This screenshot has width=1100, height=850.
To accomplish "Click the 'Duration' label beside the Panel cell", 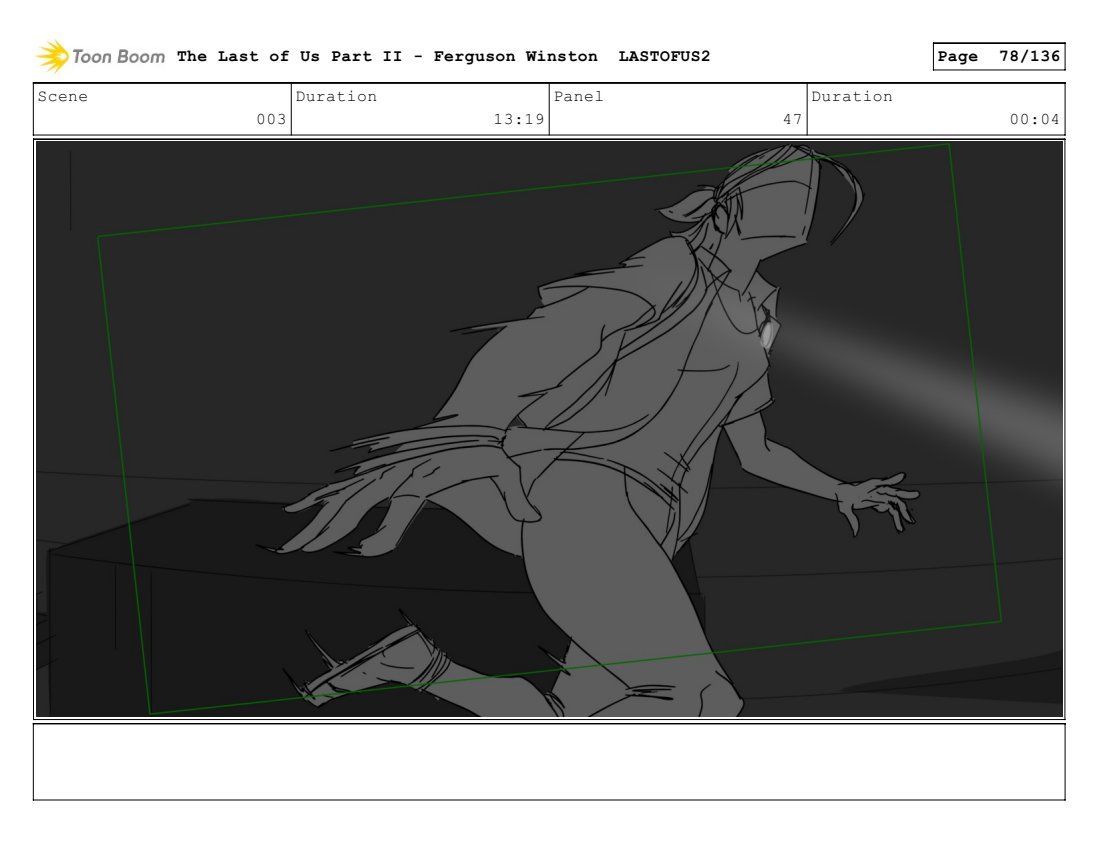I will (852, 97).
